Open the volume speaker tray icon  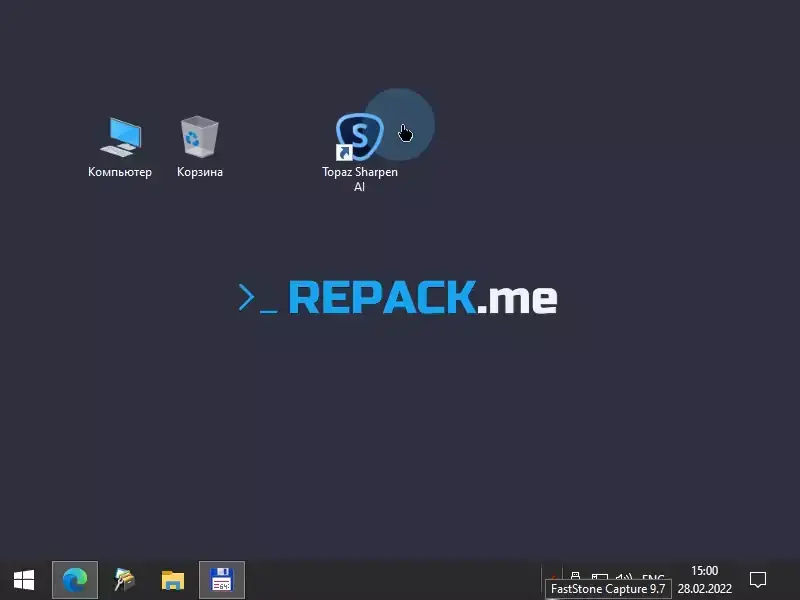[x=624, y=577]
